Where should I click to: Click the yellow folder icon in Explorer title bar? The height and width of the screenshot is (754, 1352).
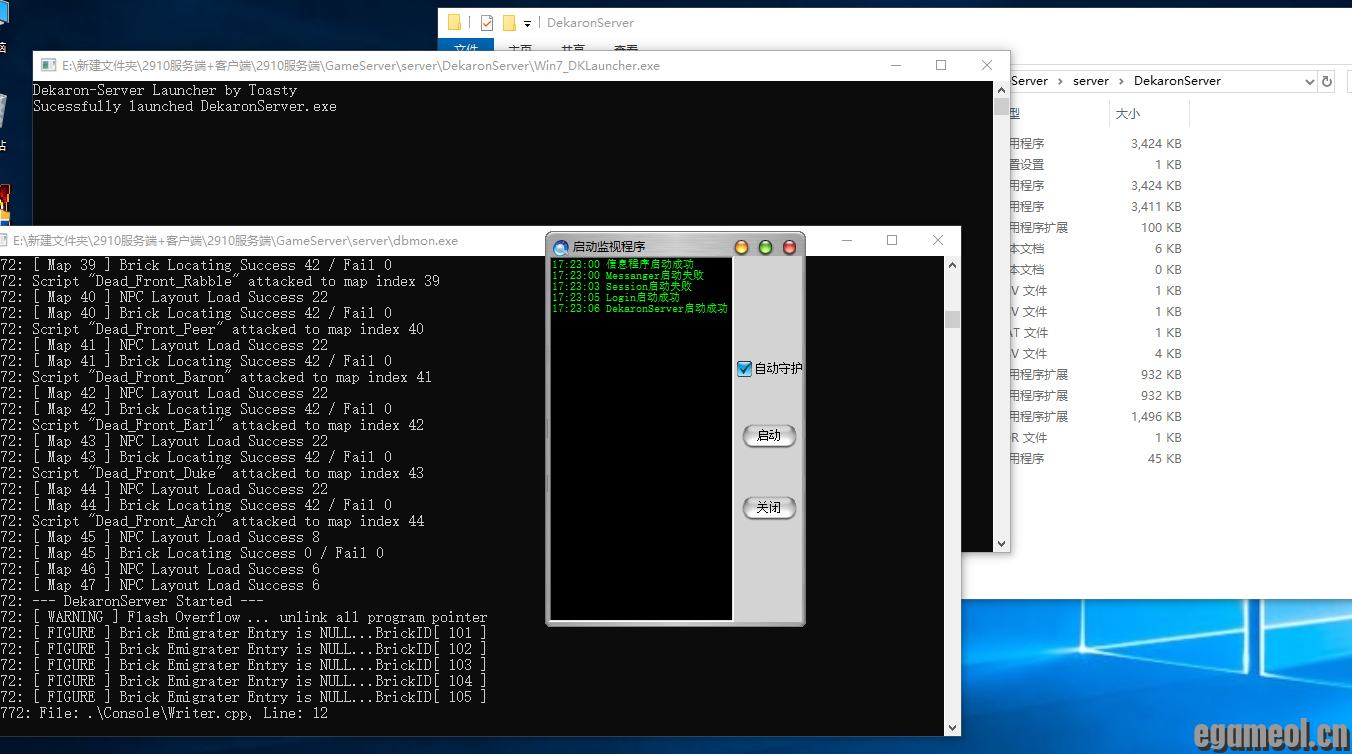[455, 23]
